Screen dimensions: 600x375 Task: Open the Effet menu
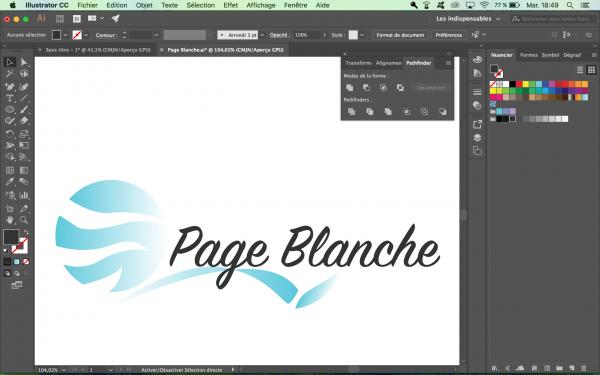[230, 5]
